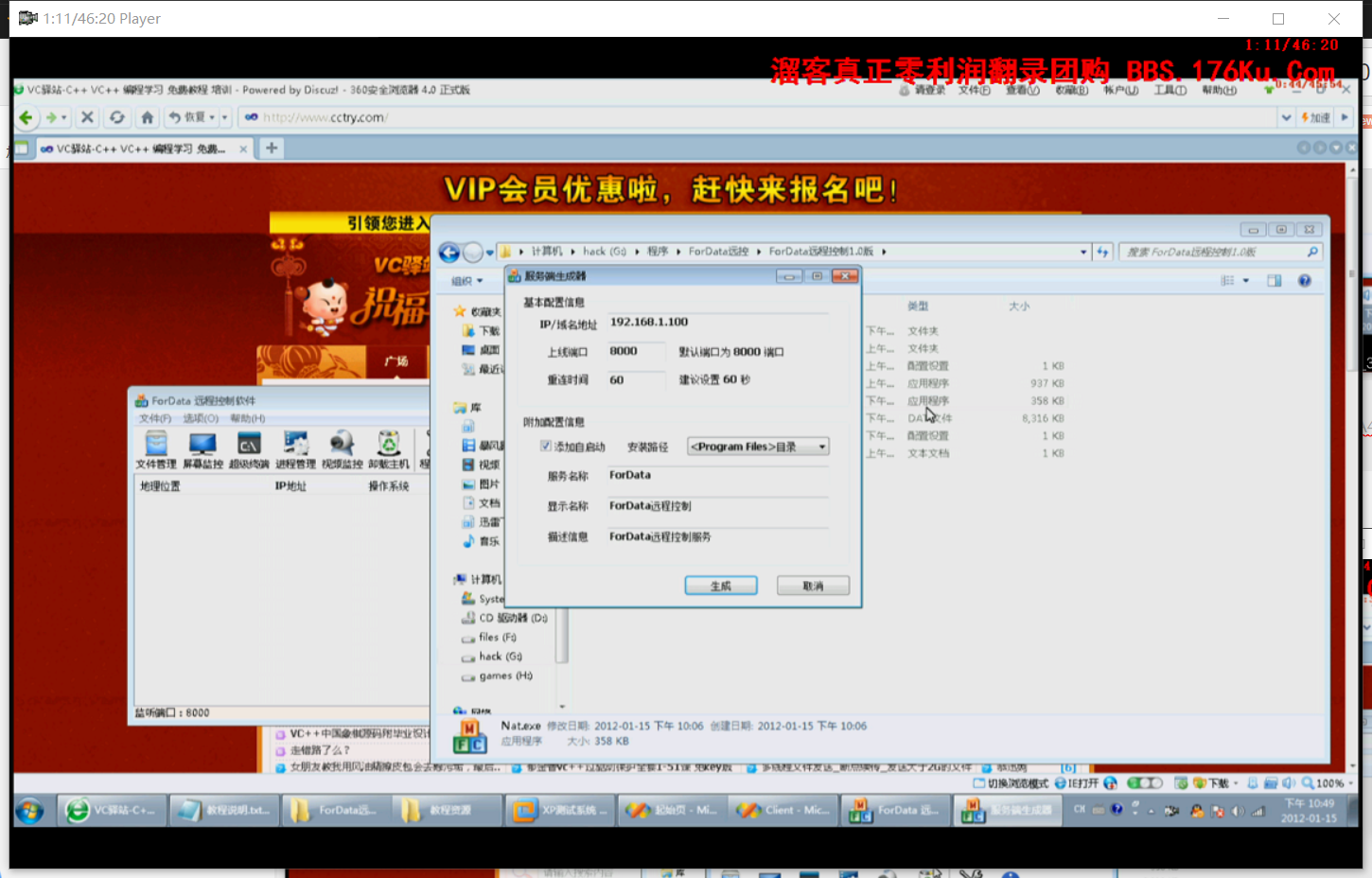Expand 组织 dropdown in Explorer toolbar
1372x878 pixels.
[x=467, y=281]
